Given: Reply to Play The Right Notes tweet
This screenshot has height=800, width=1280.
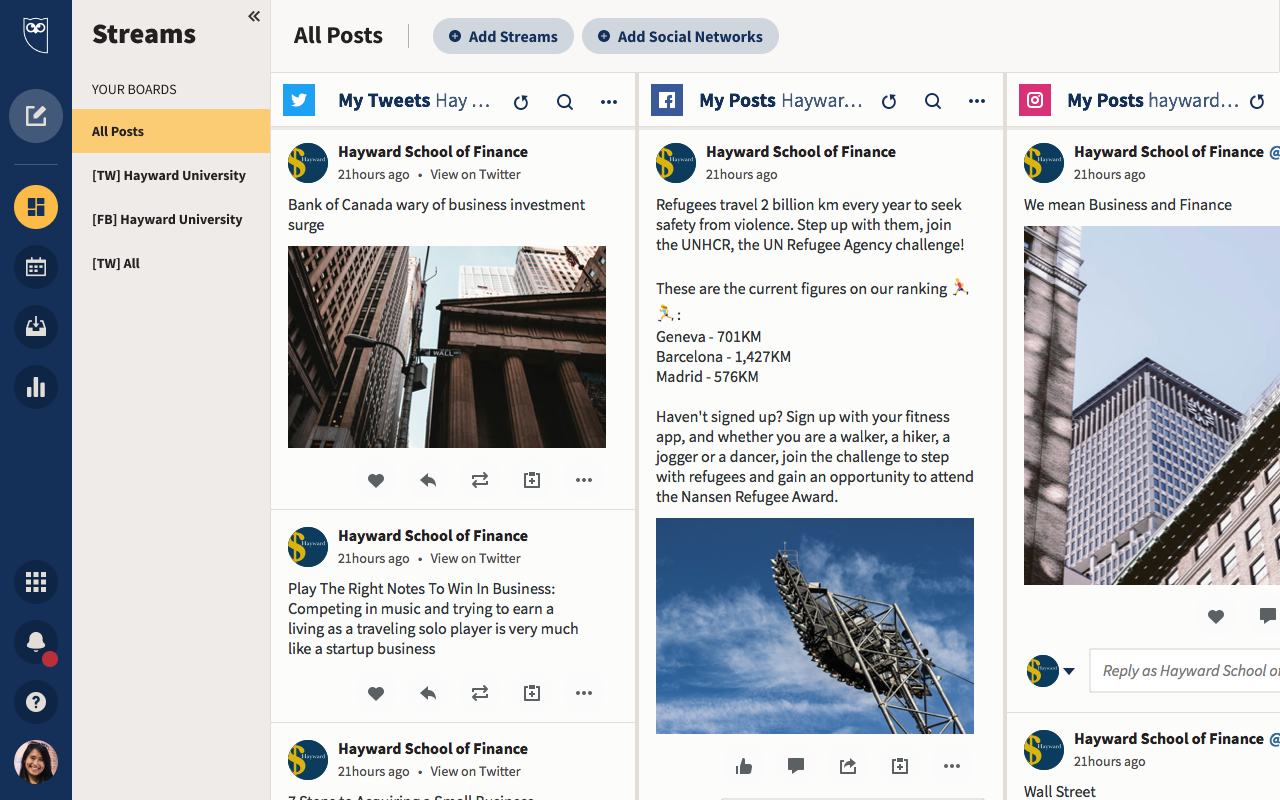Looking at the screenshot, I should pyautogui.click(x=428, y=693).
